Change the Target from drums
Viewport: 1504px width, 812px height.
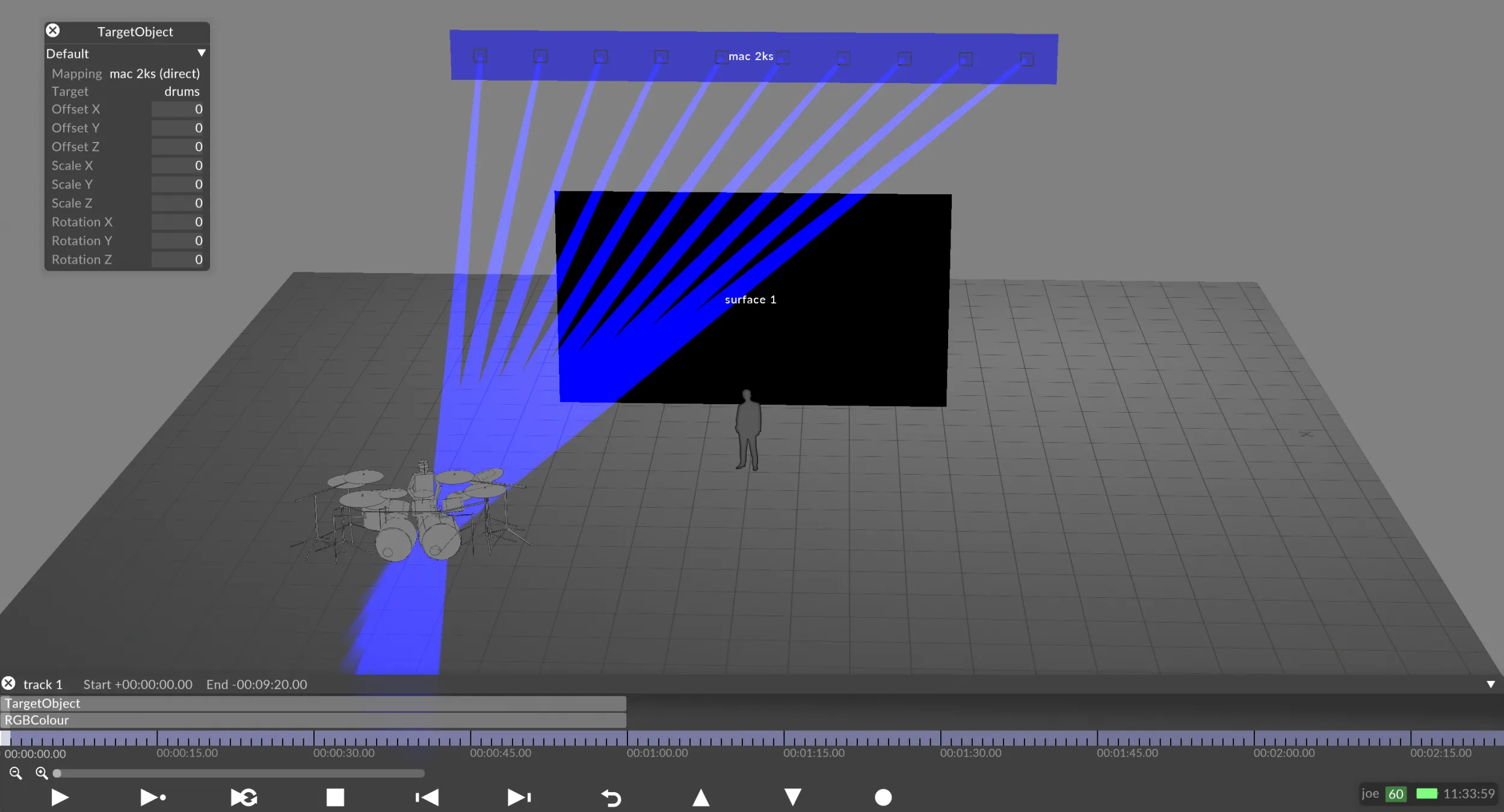[182, 91]
